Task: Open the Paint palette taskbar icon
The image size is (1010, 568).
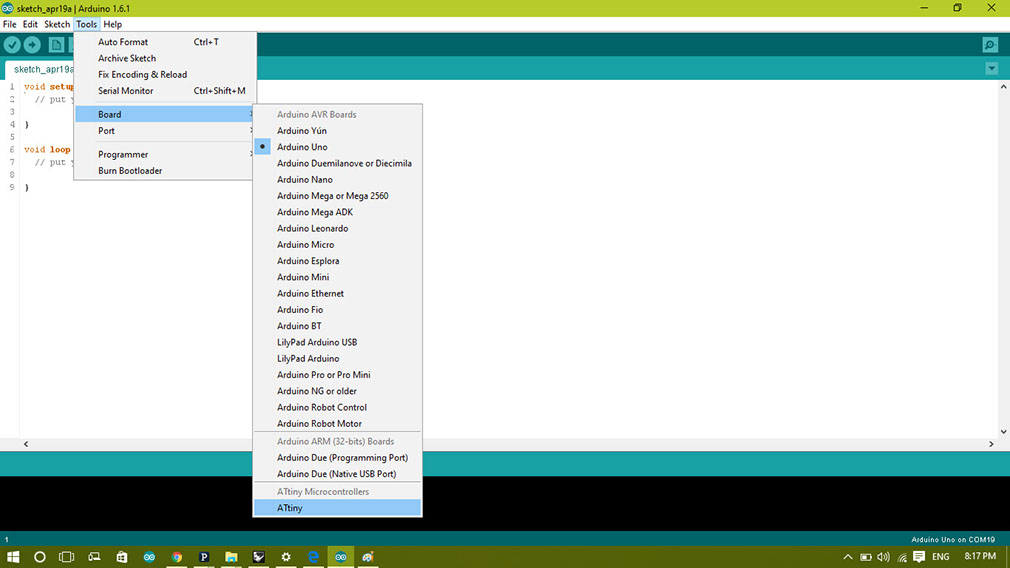Action: 368,557
